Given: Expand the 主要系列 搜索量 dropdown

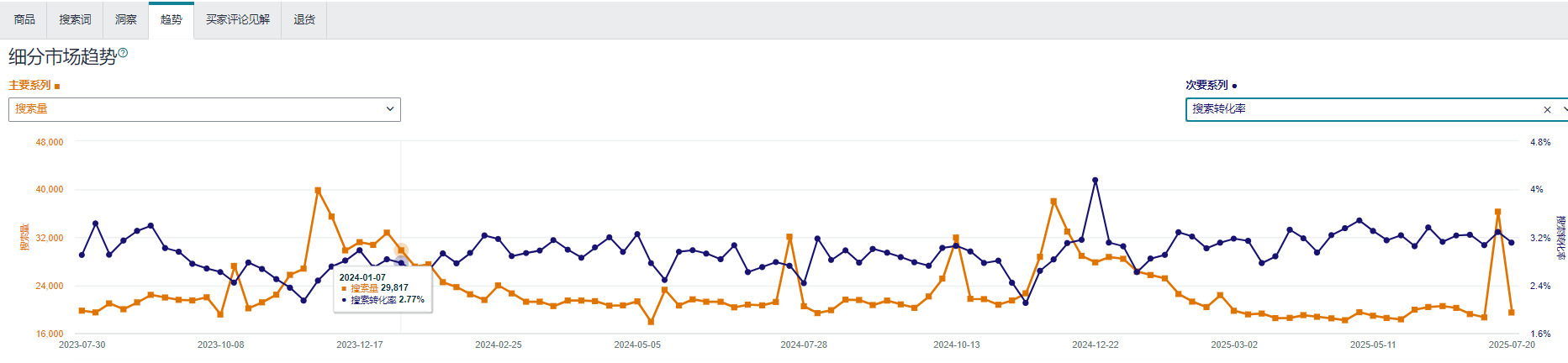Looking at the screenshot, I should point(204,109).
